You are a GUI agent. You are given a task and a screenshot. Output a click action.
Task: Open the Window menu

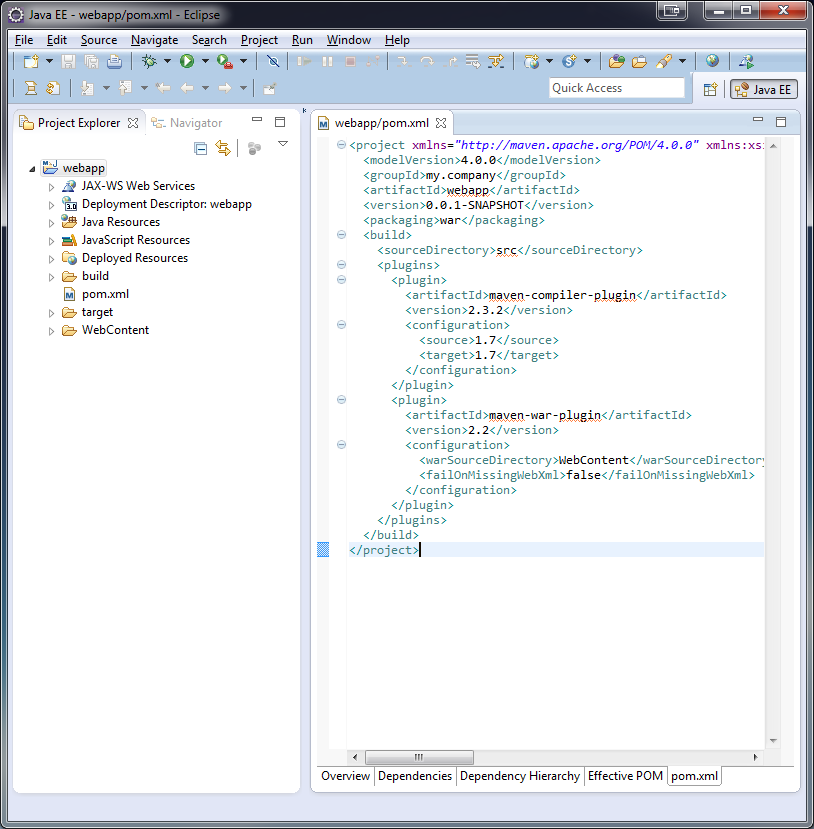click(x=348, y=40)
